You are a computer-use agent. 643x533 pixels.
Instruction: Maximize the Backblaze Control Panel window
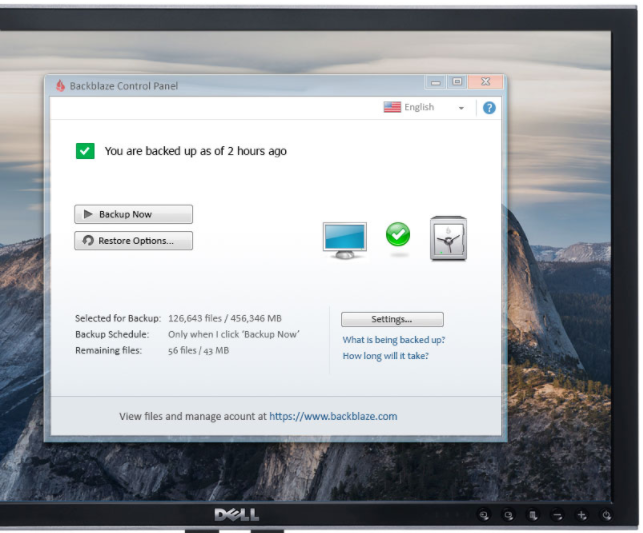(457, 82)
